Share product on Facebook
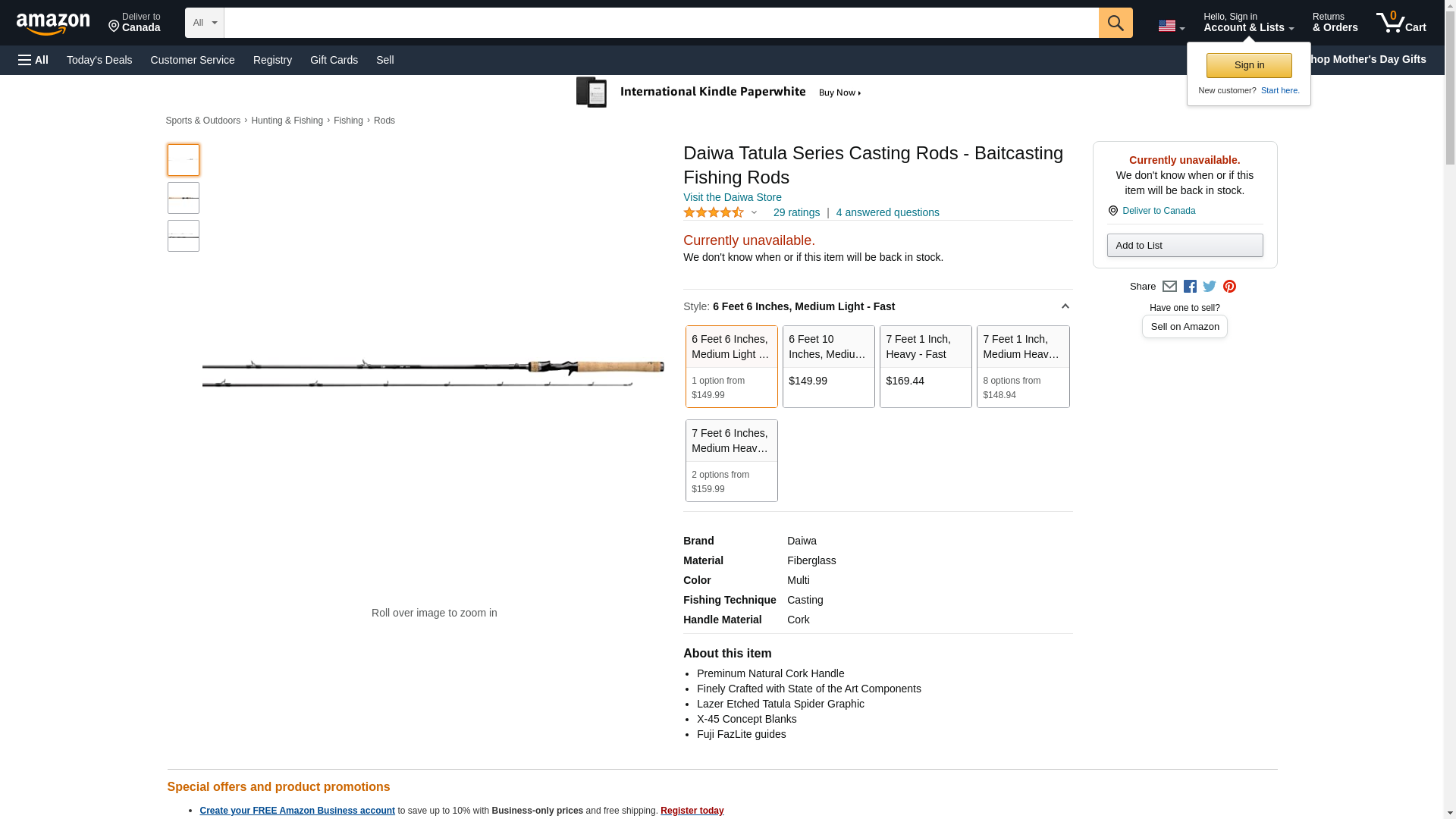The height and width of the screenshot is (819, 1456). [1190, 287]
